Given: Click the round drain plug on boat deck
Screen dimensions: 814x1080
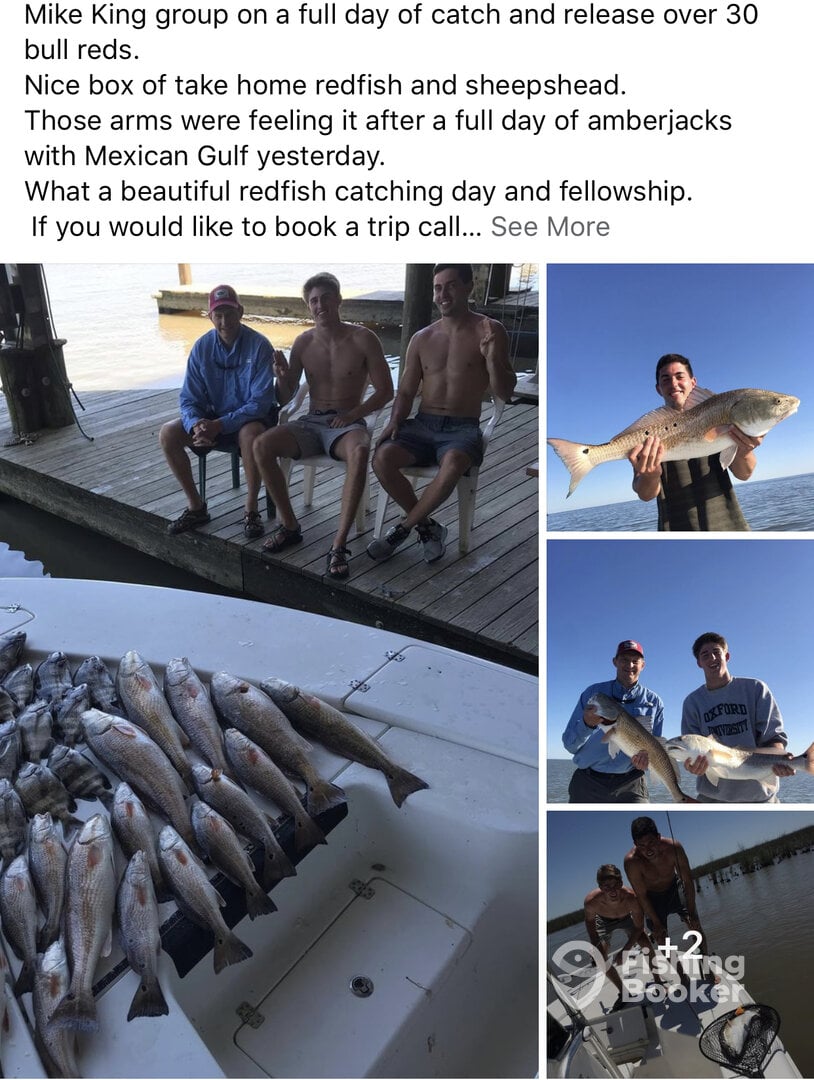Looking at the screenshot, I should tap(362, 986).
